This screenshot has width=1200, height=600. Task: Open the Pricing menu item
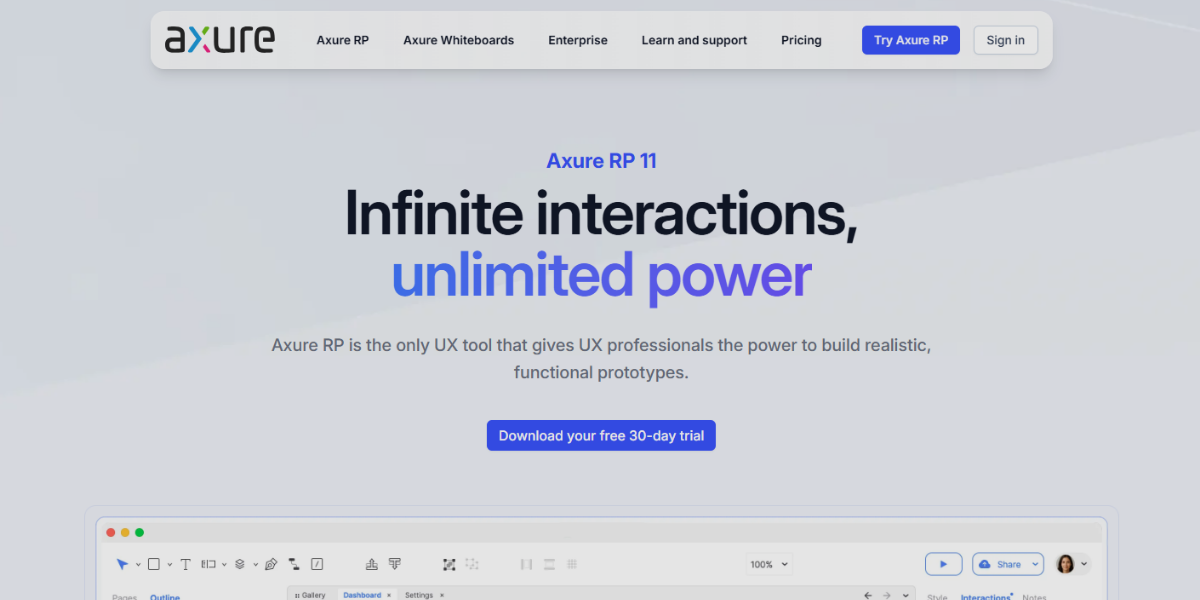click(801, 40)
